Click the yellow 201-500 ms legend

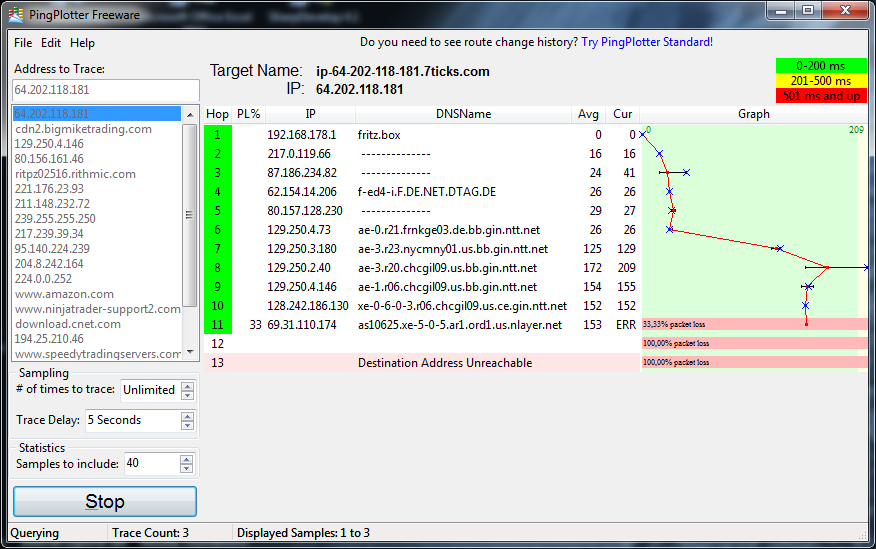(821, 81)
